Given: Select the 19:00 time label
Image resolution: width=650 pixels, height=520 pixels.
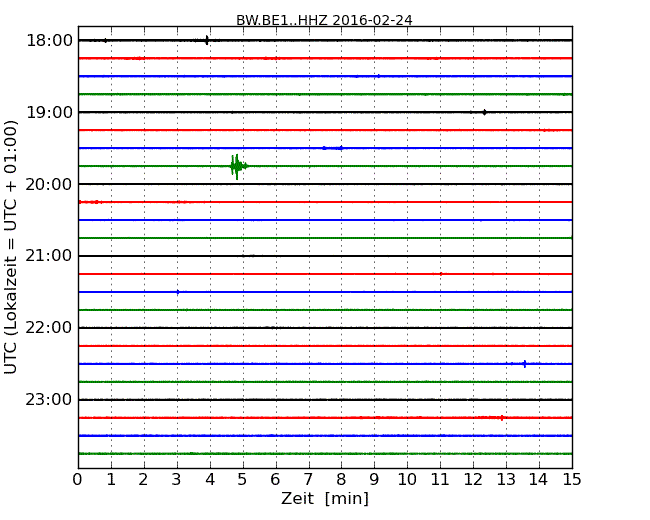Looking at the screenshot, I should click(x=49, y=112).
